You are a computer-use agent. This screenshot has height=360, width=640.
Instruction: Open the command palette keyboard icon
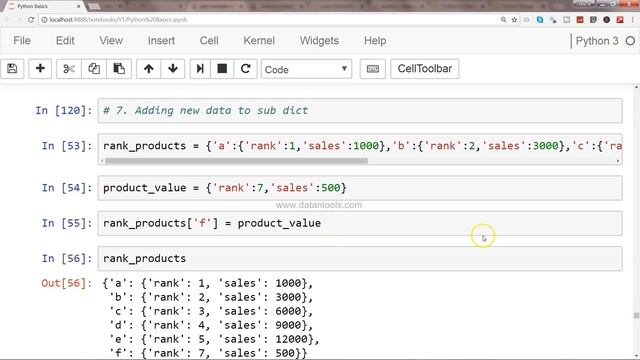click(x=373, y=69)
